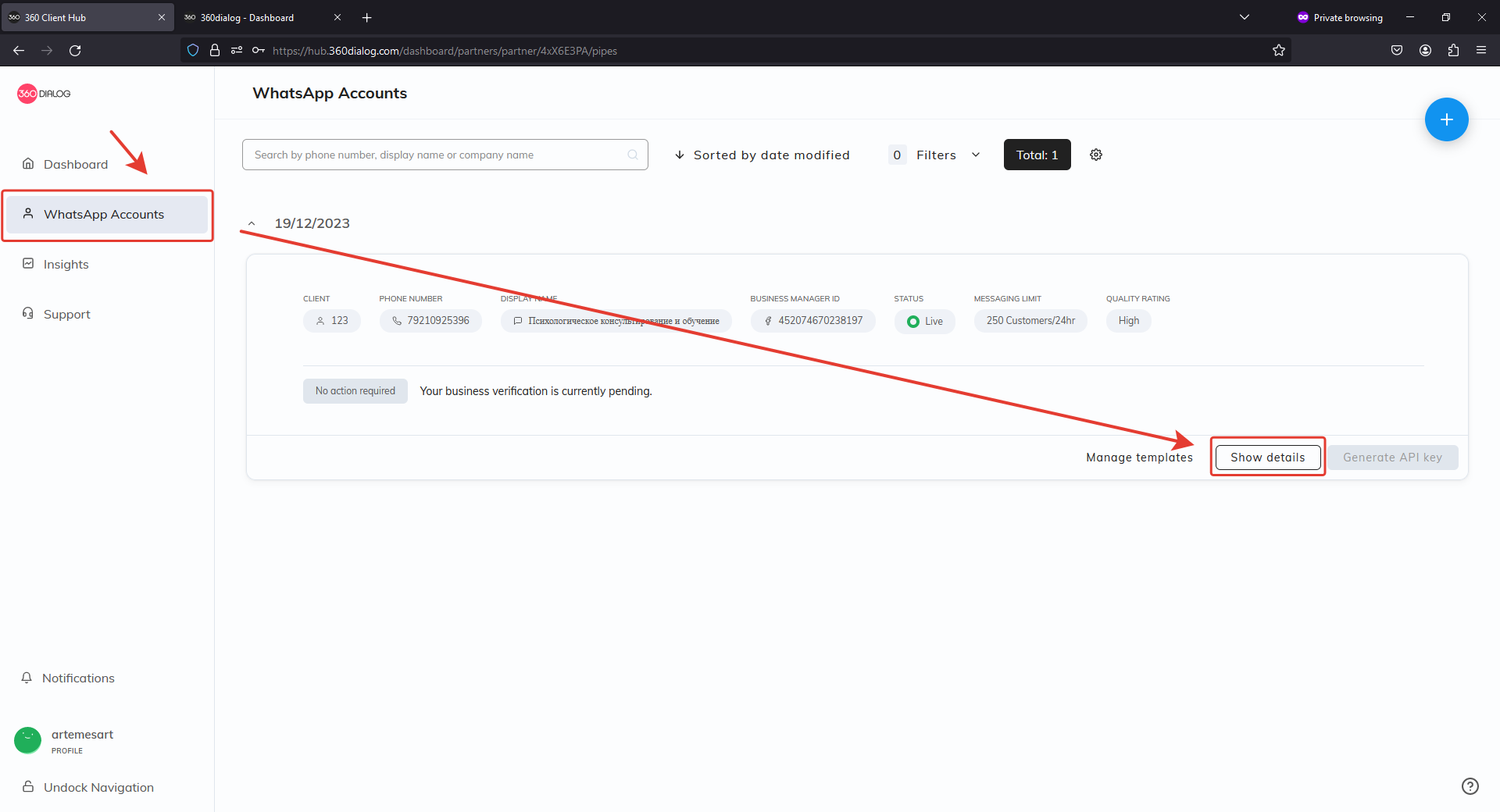Close the 360 Client Hub tab
1500x812 pixels.
(162, 17)
